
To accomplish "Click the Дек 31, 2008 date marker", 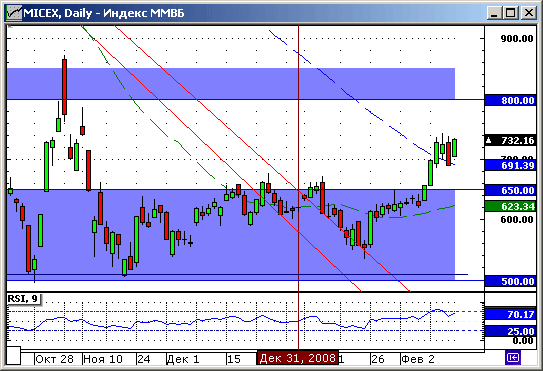I will click(x=297, y=358).
